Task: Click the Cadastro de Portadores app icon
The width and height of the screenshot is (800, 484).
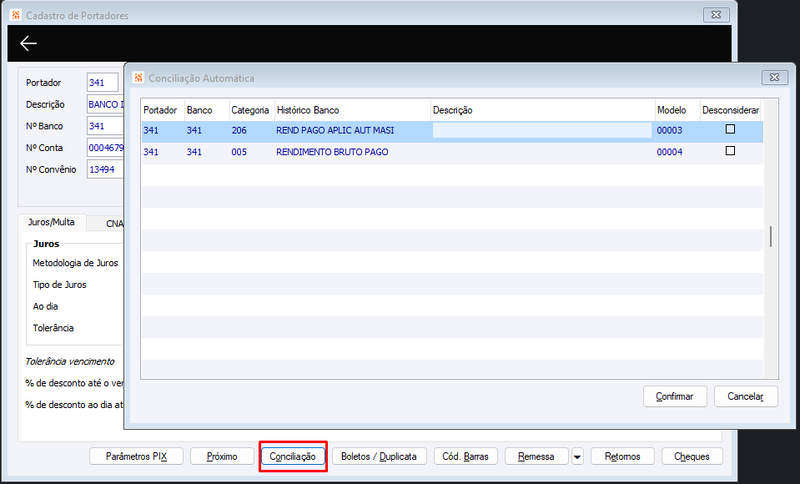Action: [x=16, y=15]
